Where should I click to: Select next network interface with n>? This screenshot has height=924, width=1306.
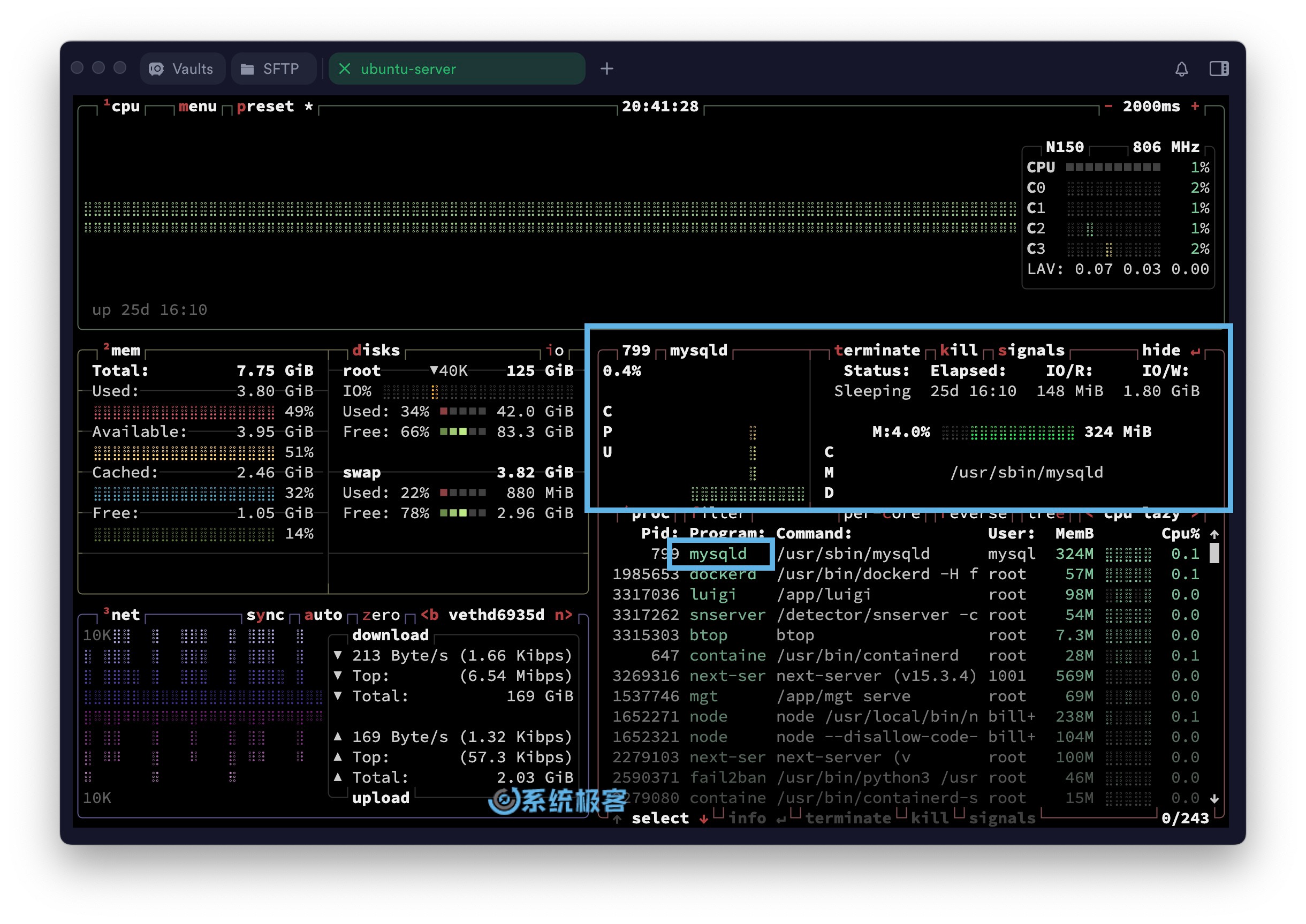click(x=564, y=615)
